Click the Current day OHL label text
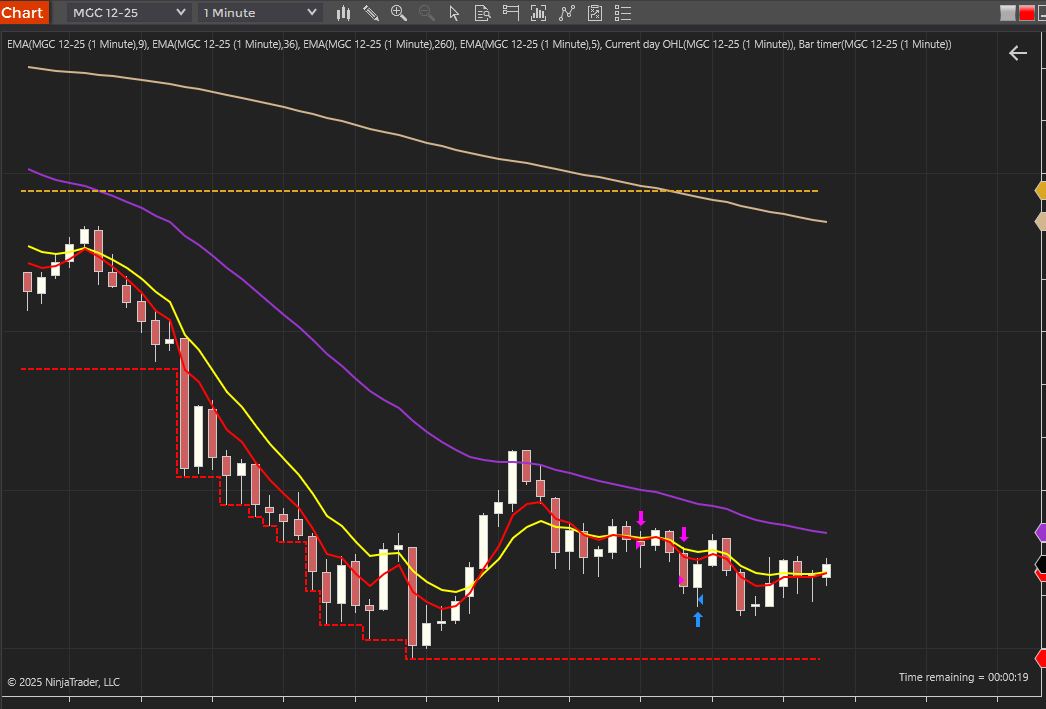 tap(700, 44)
